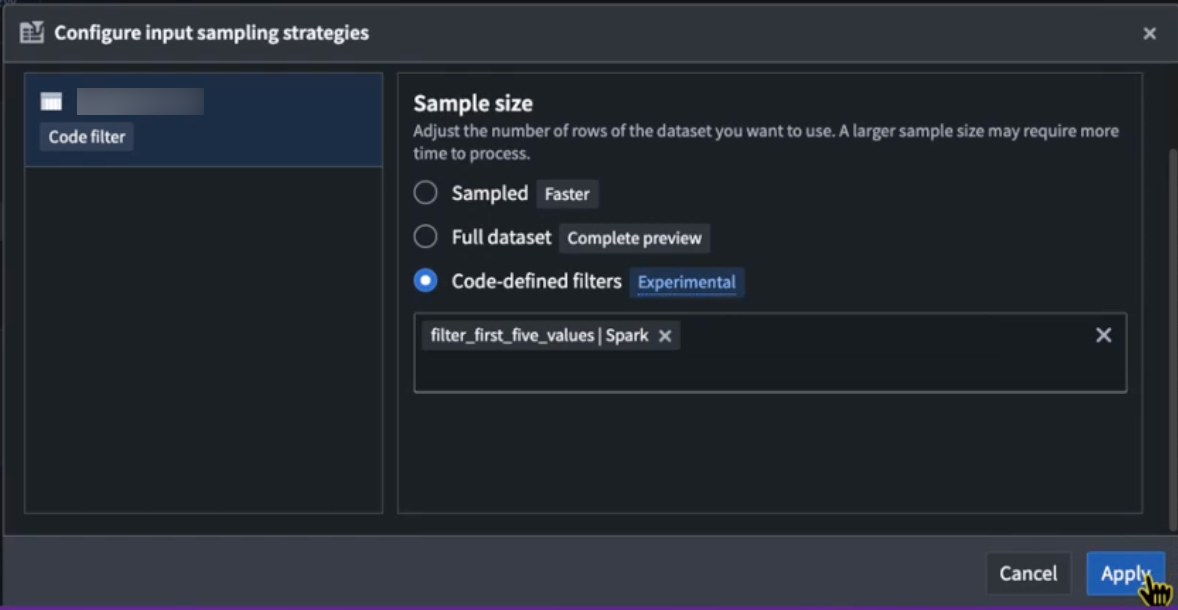Click the dataset table icon in left panel
Viewport: 1178px width, 610px height.
[53, 98]
